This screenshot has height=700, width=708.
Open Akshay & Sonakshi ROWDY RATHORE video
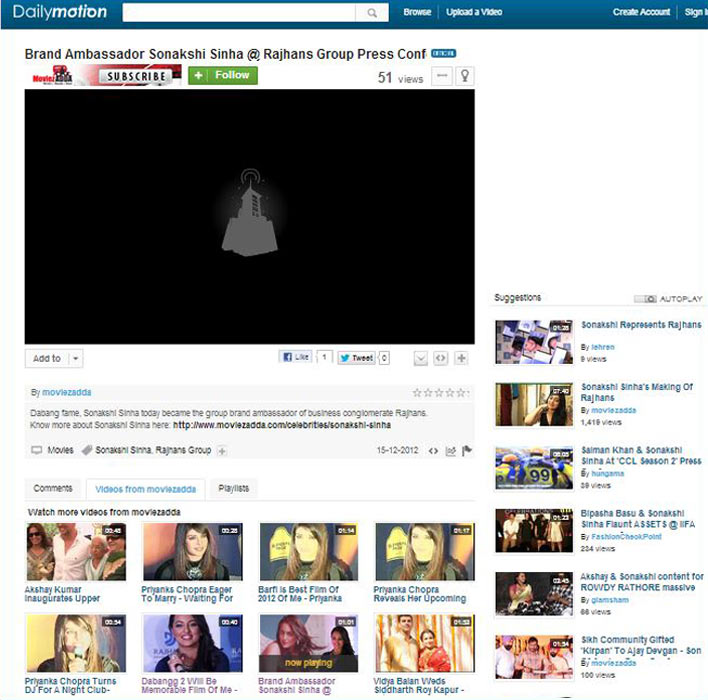coord(642,582)
